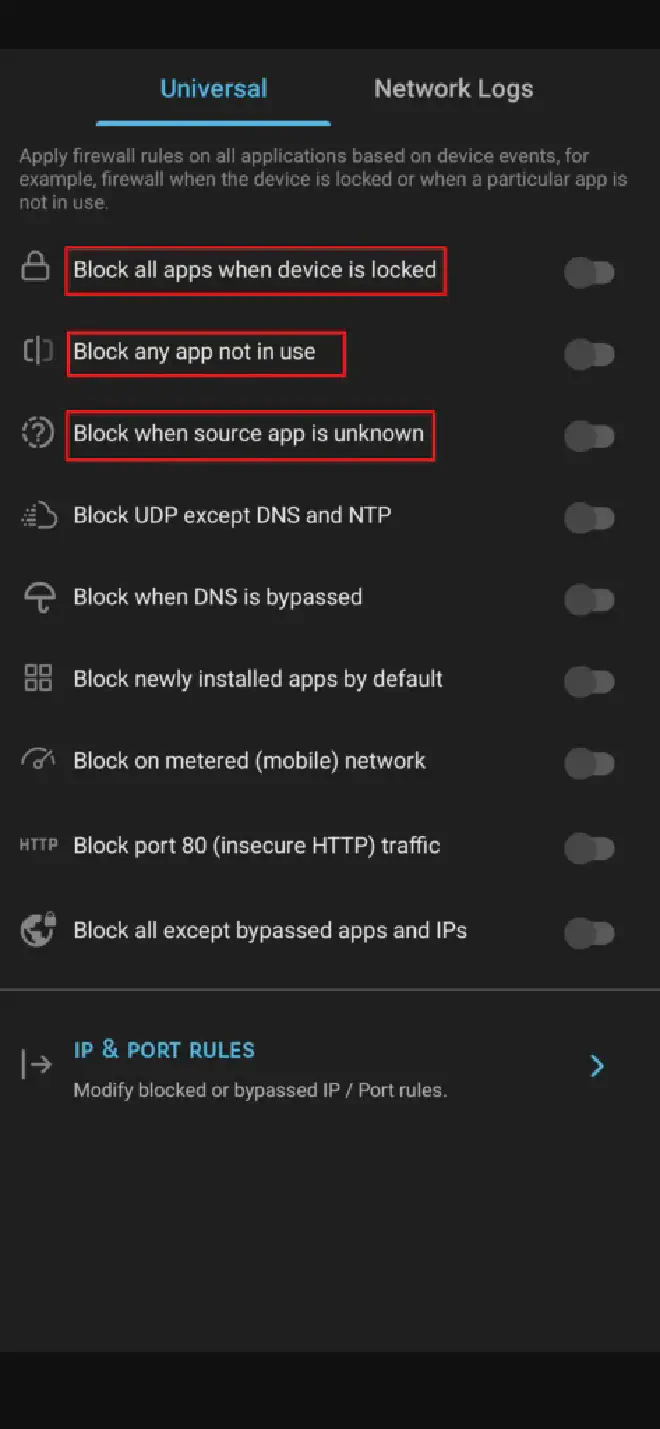Click the HTTP icon for port 80 rule
The image size is (660, 1429).
38,845
